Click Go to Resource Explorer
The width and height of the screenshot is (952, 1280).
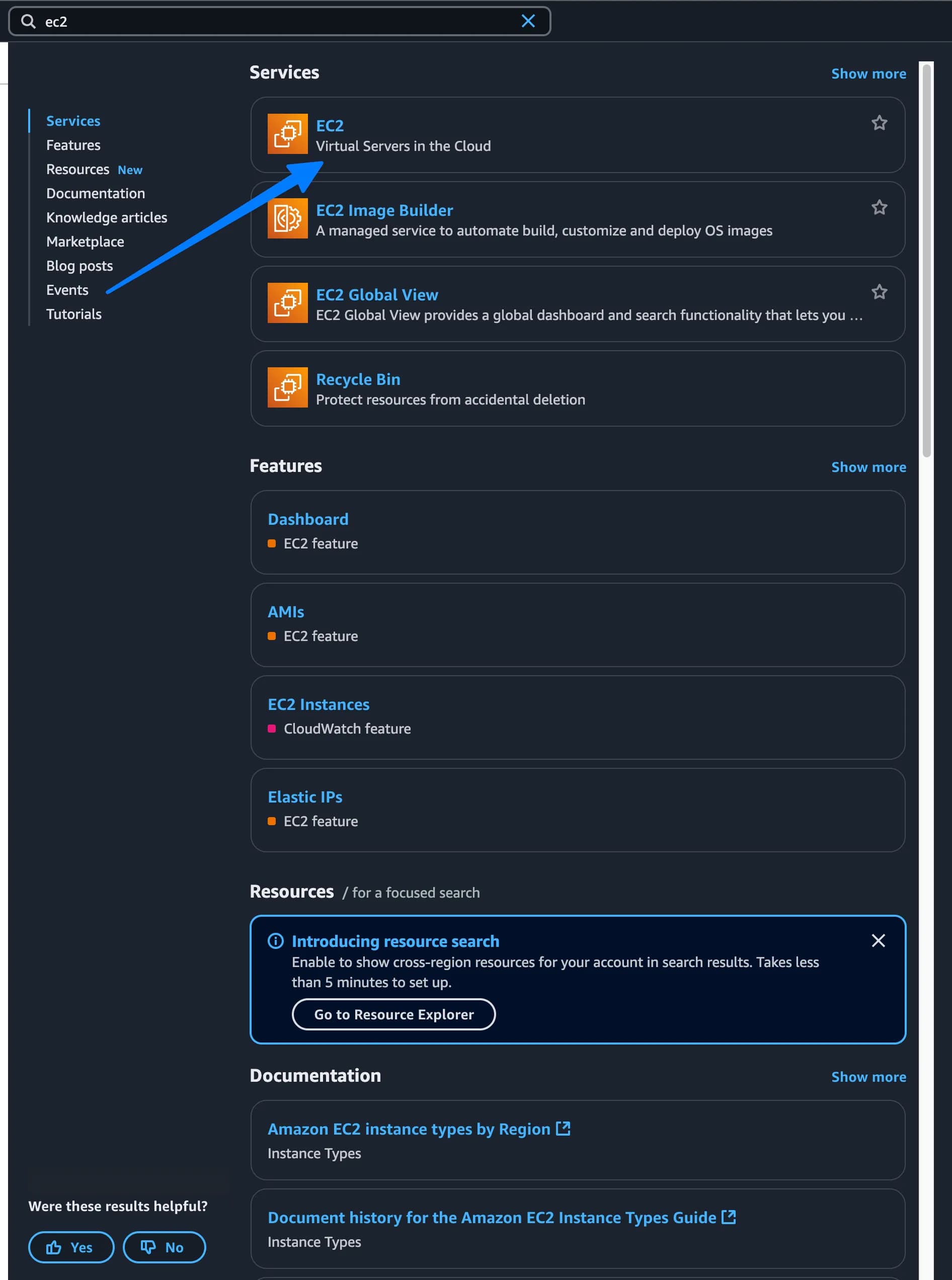coord(393,1014)
